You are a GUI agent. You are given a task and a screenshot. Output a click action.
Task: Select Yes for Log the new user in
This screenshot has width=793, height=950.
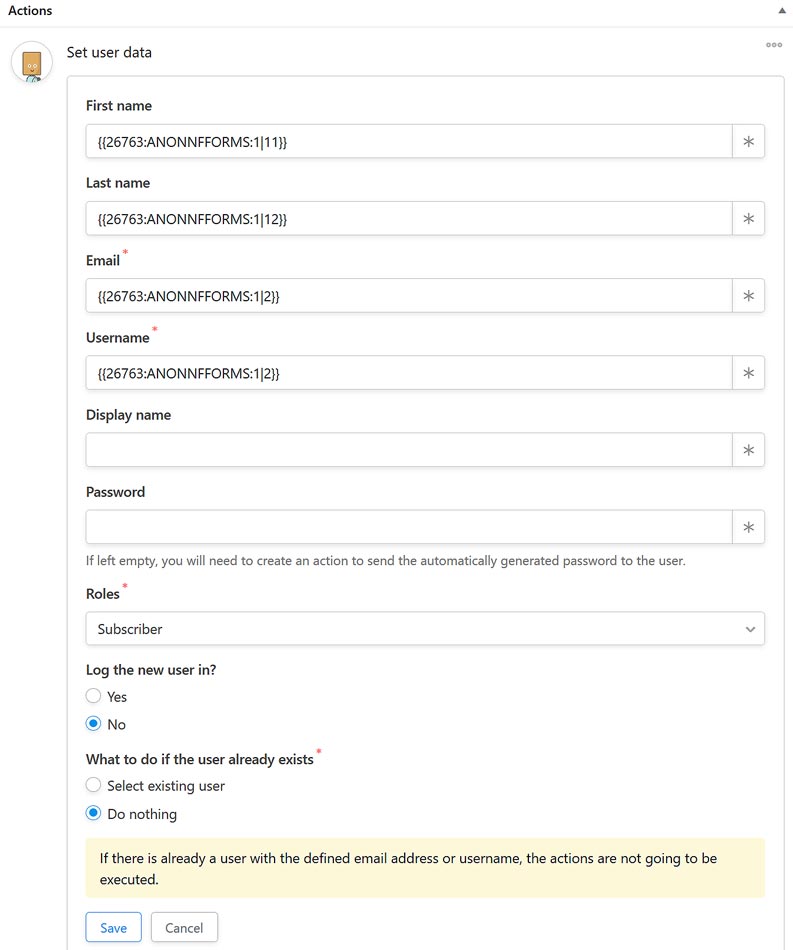93,696
